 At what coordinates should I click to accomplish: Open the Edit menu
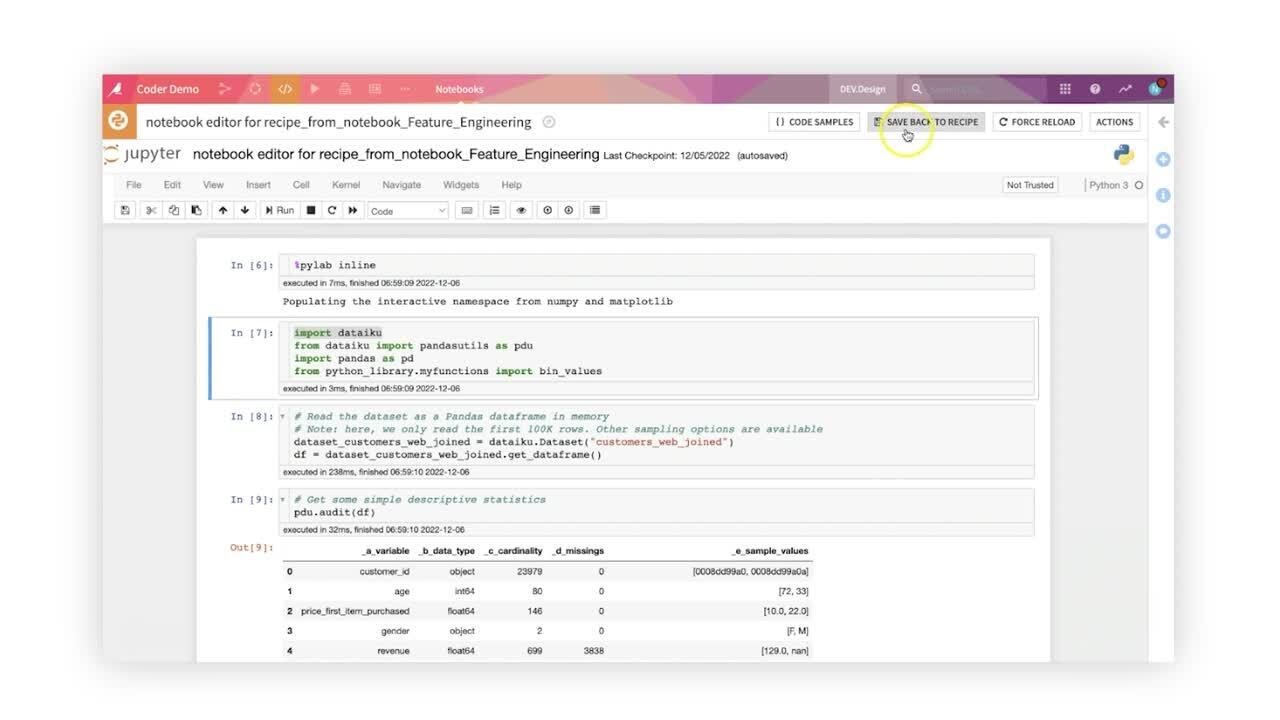[172, 185]
